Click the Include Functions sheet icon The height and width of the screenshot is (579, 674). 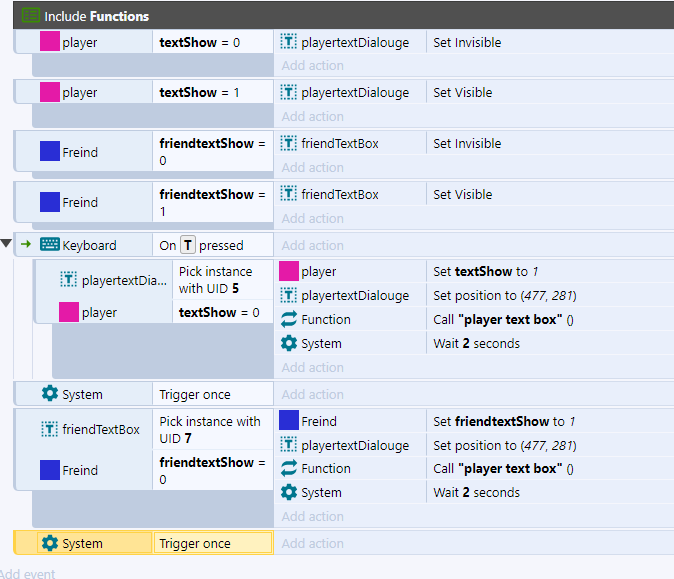click(x=31, y=15)
